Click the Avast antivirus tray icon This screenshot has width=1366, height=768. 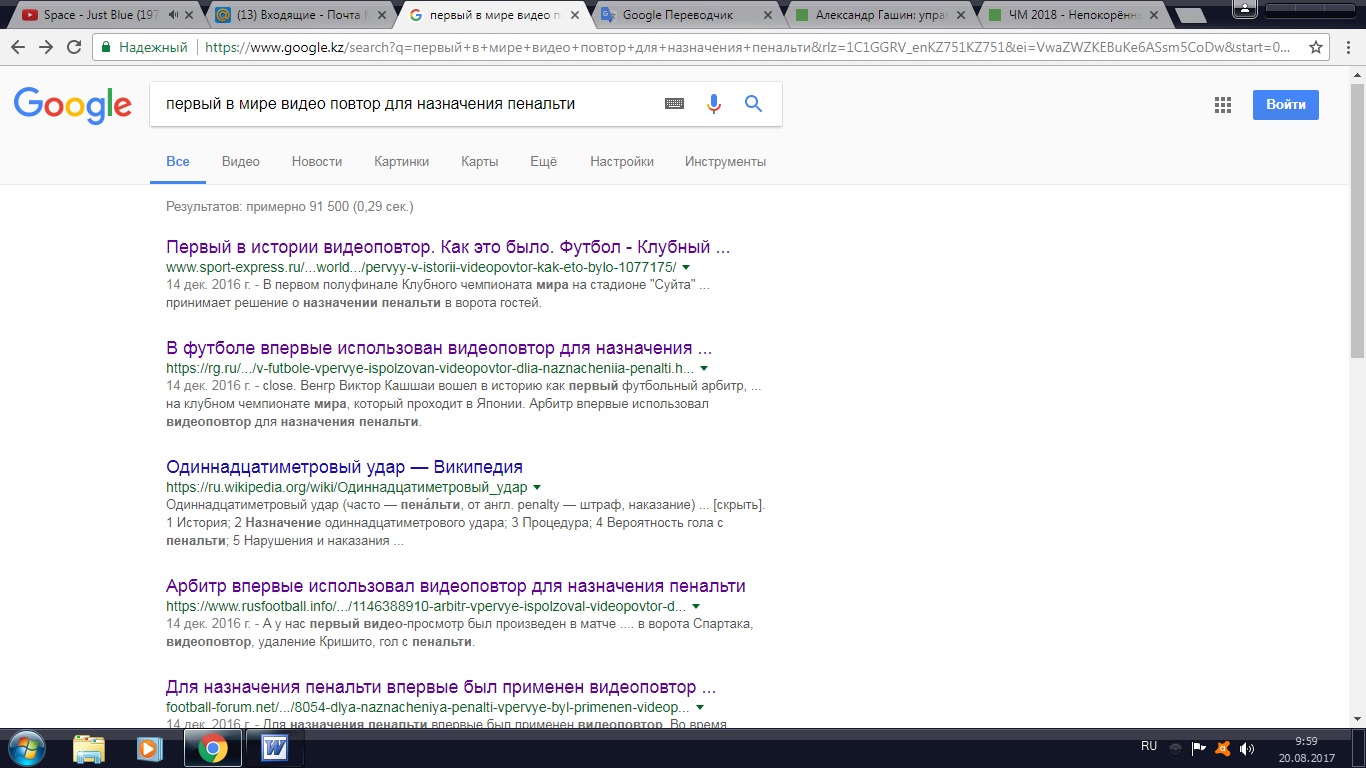1222,748
